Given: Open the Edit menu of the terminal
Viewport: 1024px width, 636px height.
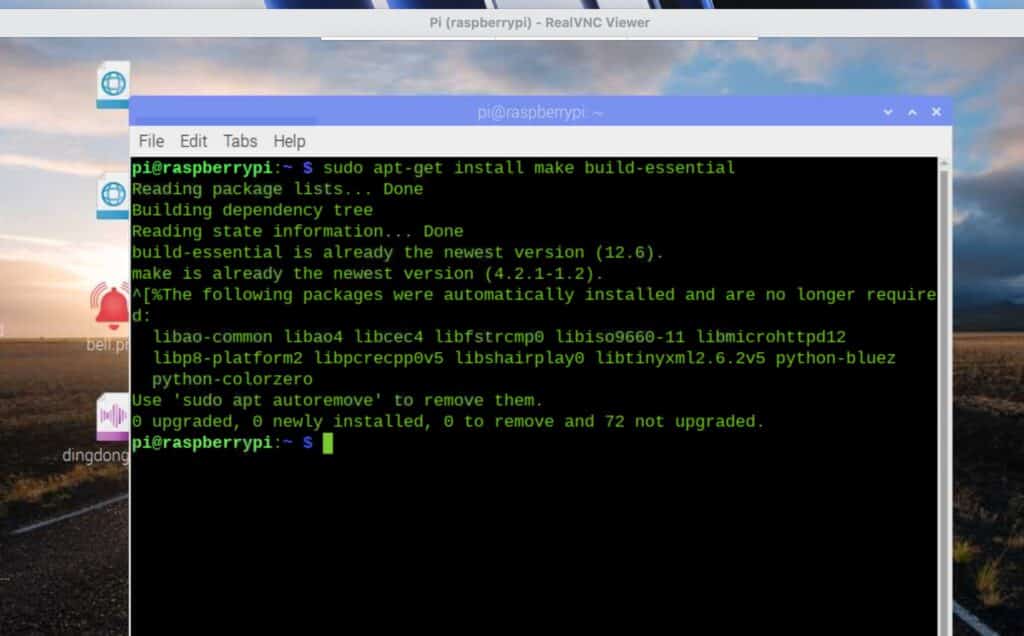Looking at the screenshot, I should pyautogui.click(x=194, y=141).
